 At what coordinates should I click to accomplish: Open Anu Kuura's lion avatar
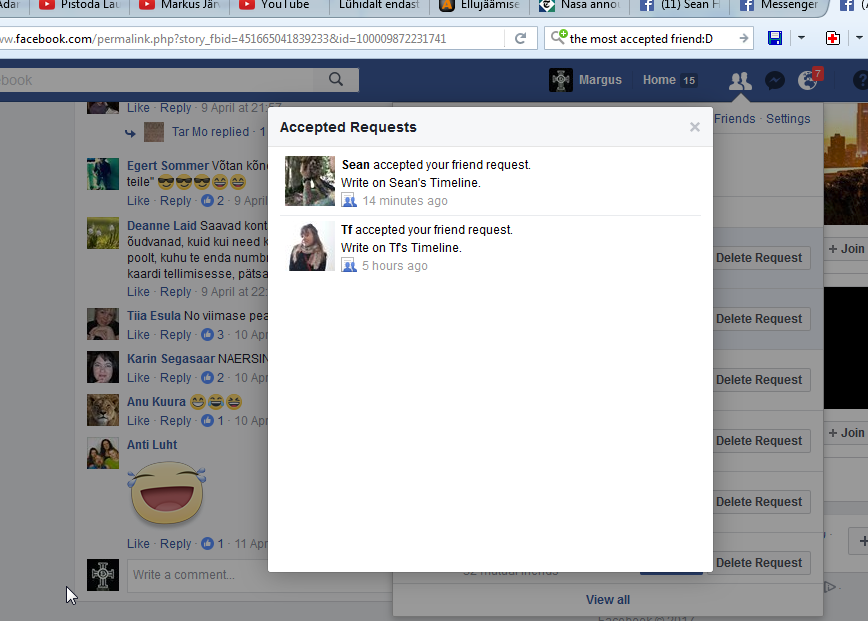[103, 410]
